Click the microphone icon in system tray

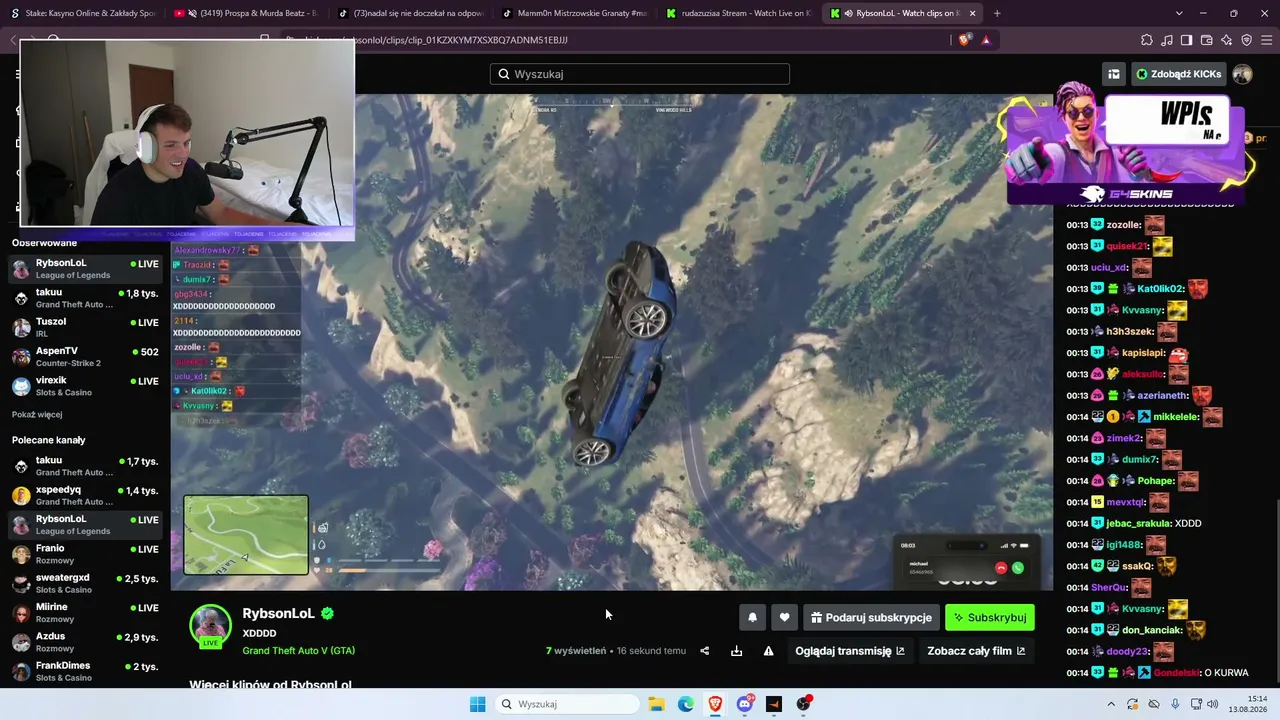pos(1175,704)
